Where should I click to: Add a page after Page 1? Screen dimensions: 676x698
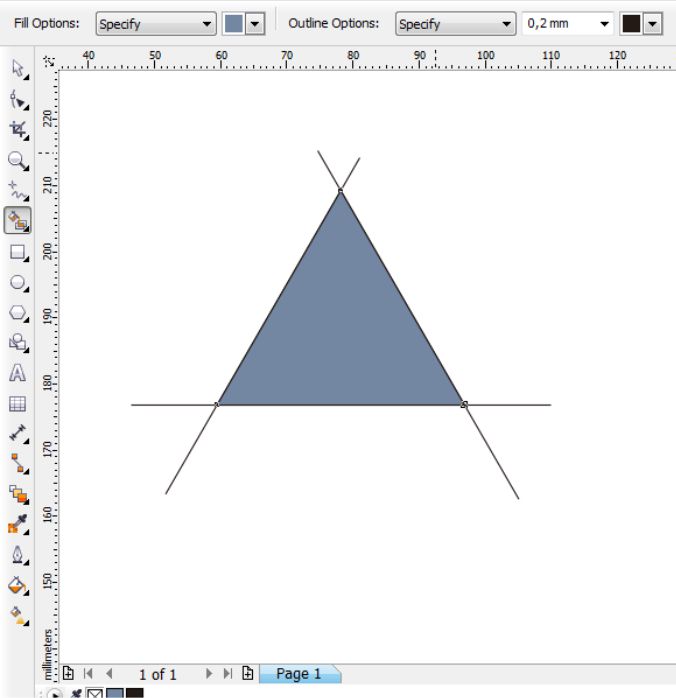248,673
